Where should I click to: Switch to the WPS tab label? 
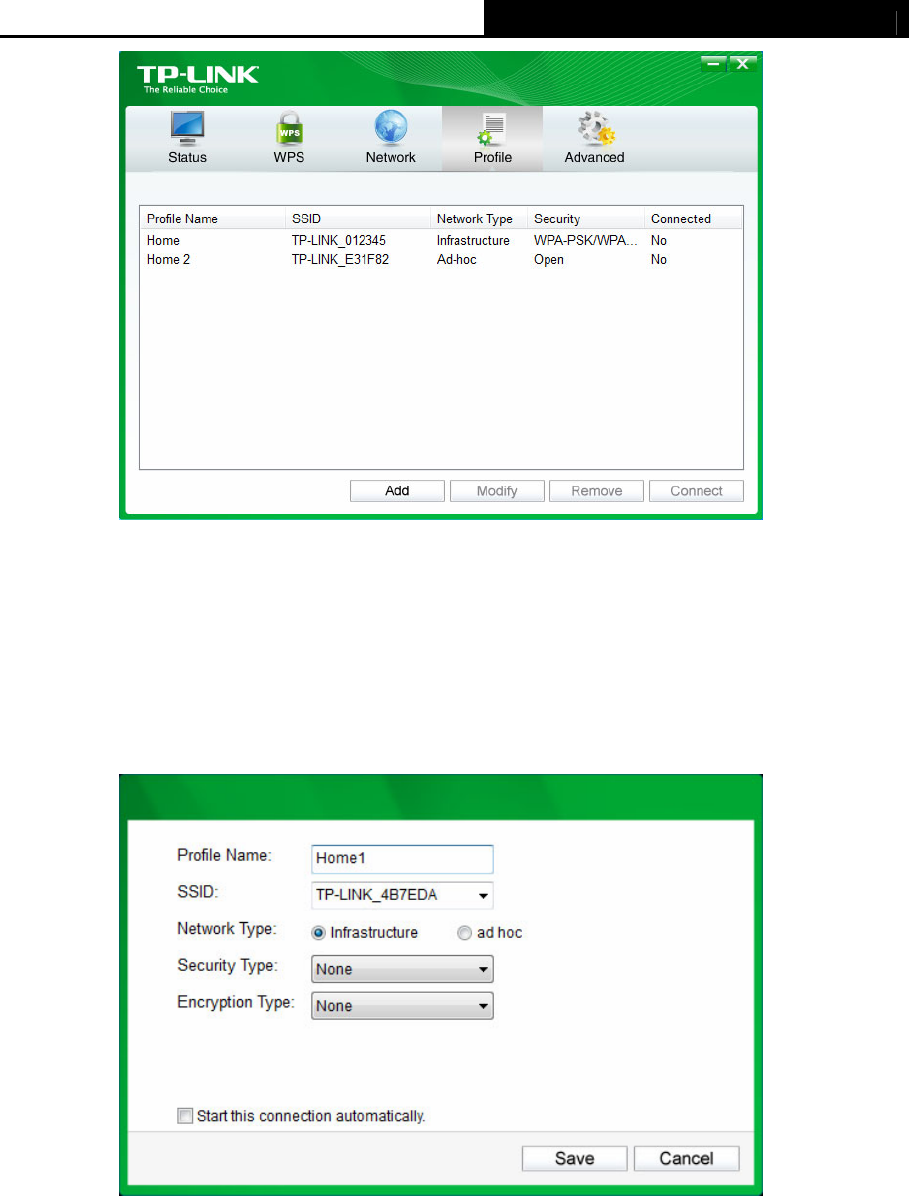coord(289,157)
